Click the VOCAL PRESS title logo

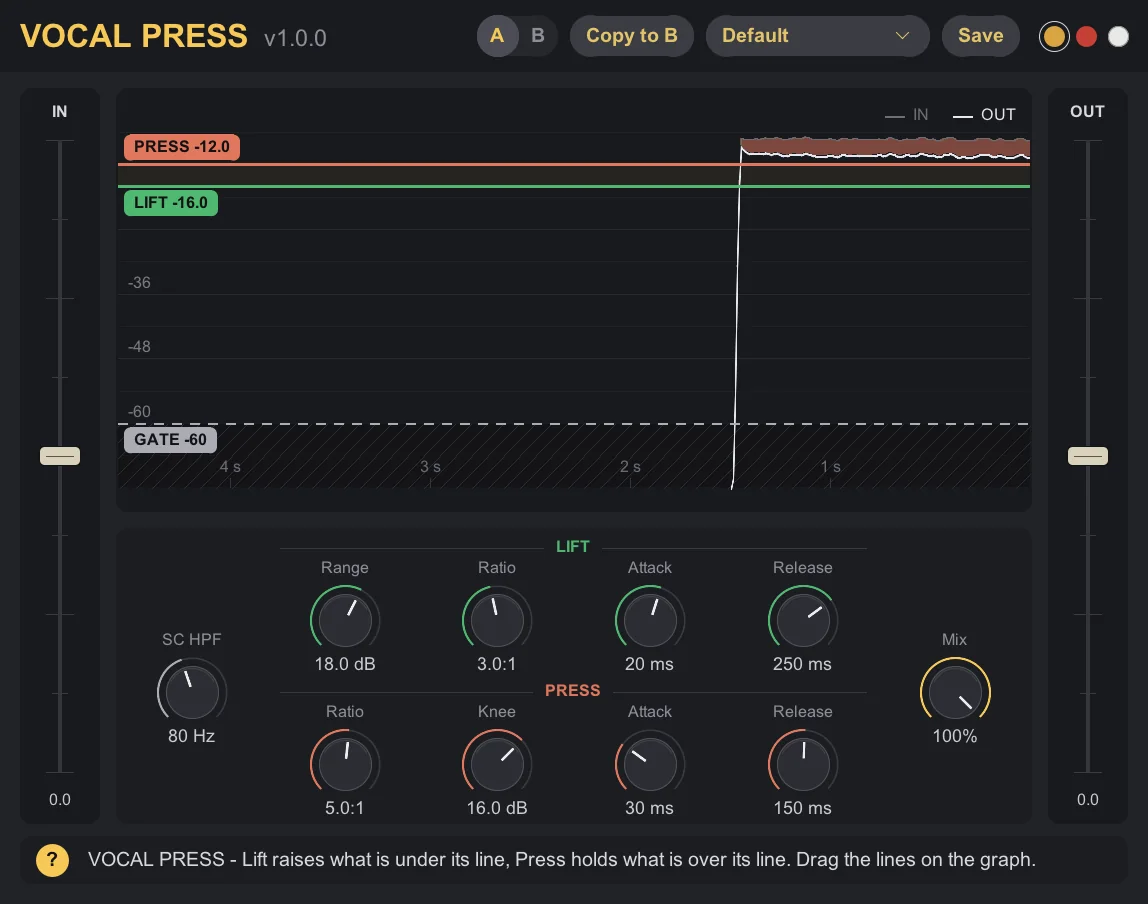click(134, 37)
